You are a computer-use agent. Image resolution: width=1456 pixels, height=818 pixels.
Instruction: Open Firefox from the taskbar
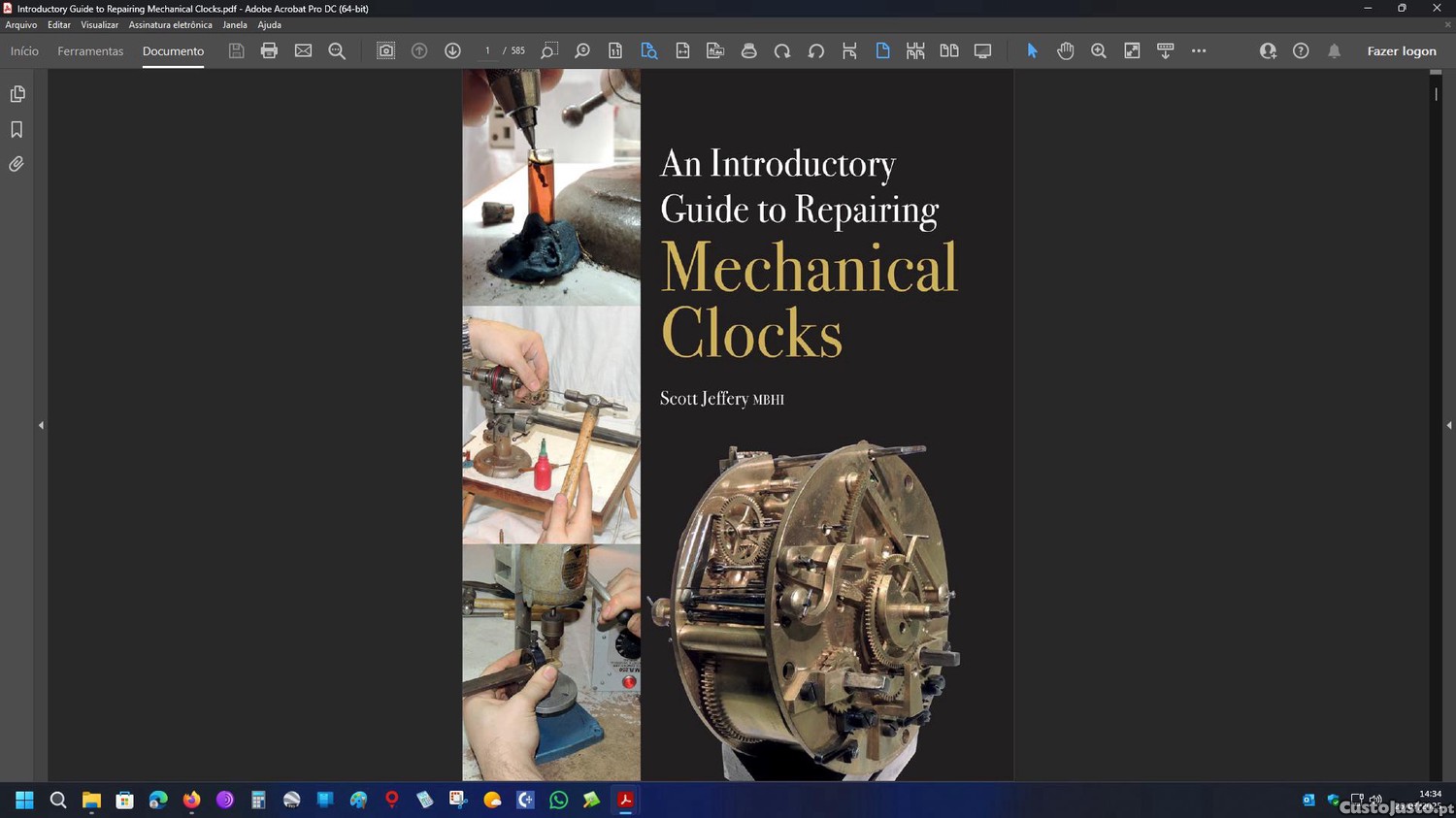pyautogui.click(x=191, y=800)
